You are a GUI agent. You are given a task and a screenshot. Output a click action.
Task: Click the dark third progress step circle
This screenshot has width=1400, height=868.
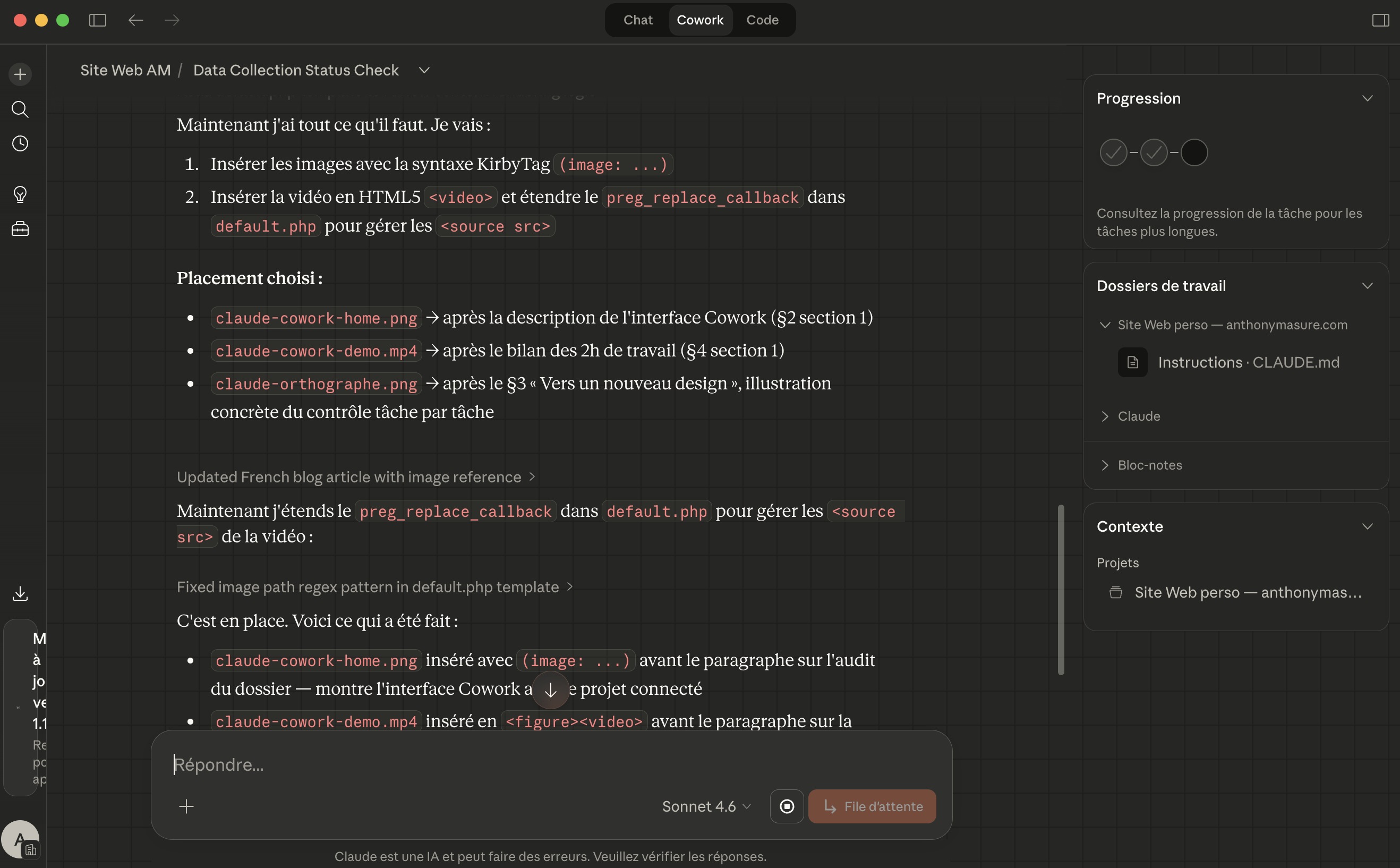pos(1194,152)
